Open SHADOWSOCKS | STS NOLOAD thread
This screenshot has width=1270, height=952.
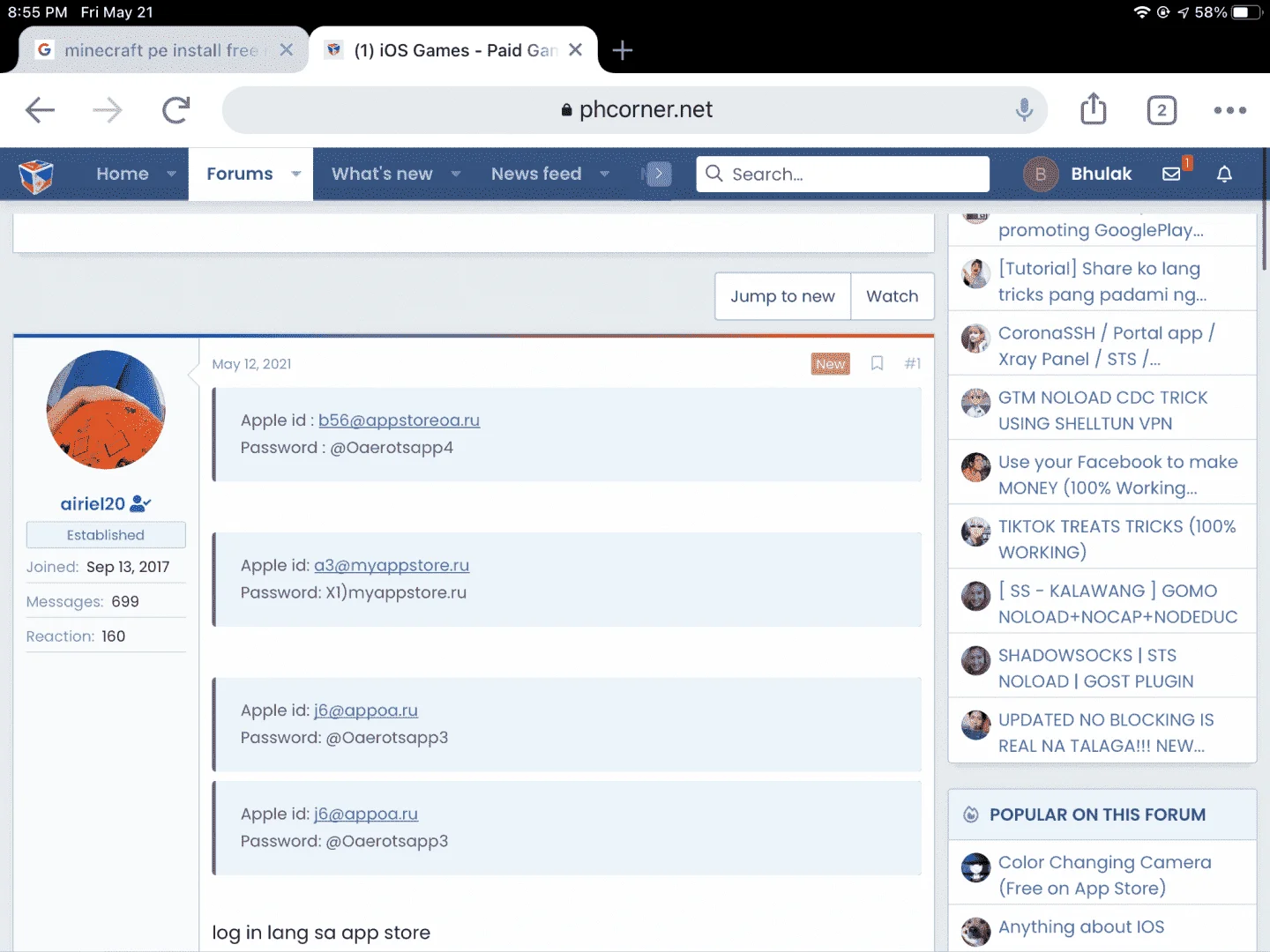(1095, 668)
